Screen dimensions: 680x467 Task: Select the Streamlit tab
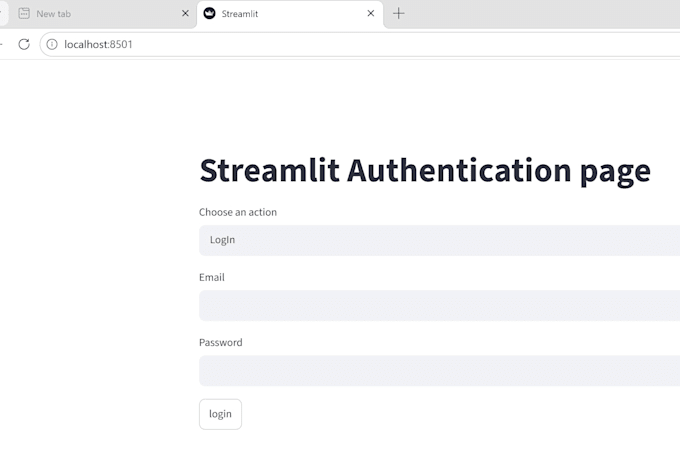click(290, 14)
